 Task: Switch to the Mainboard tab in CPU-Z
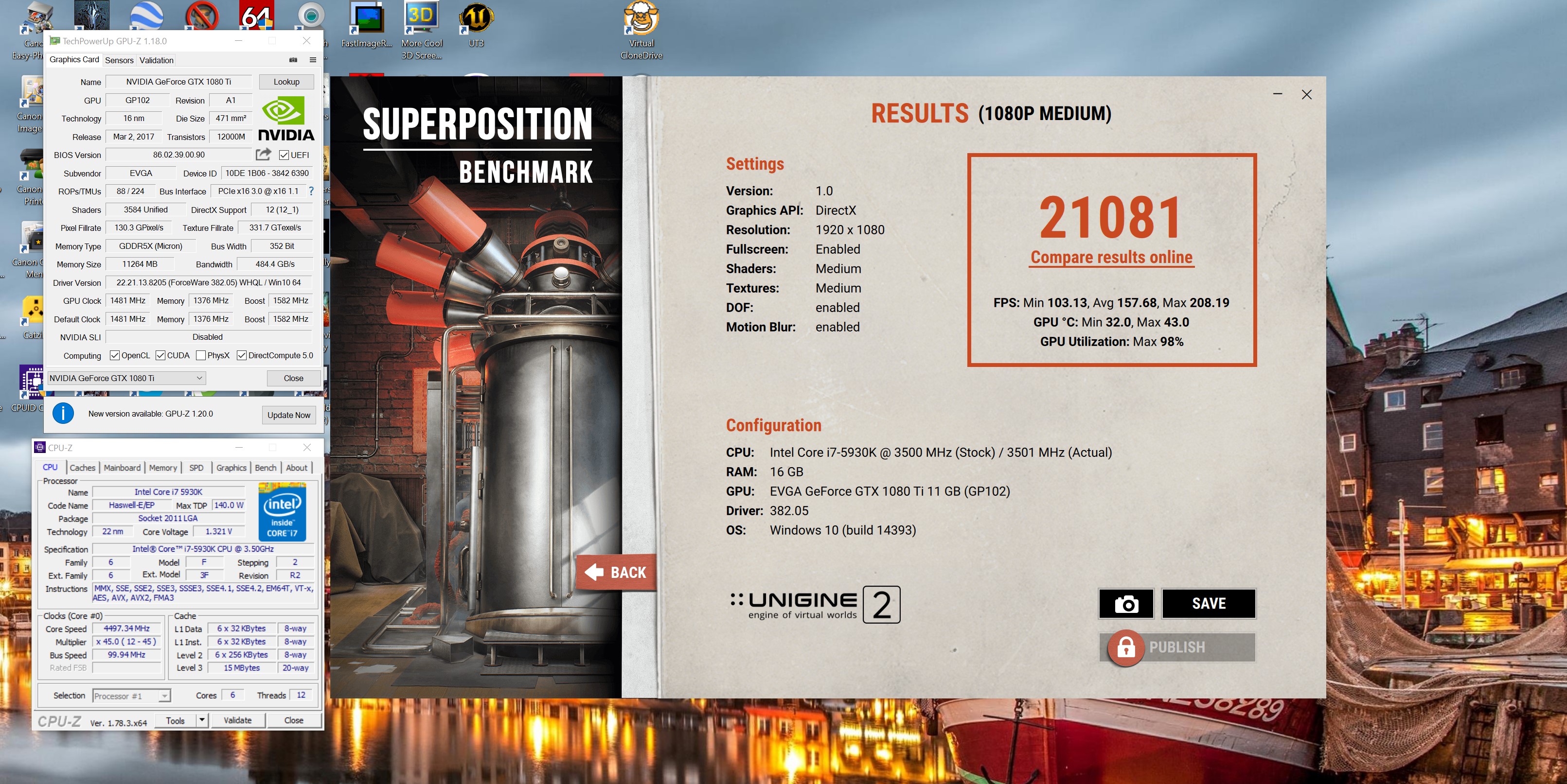pos(122,468)
